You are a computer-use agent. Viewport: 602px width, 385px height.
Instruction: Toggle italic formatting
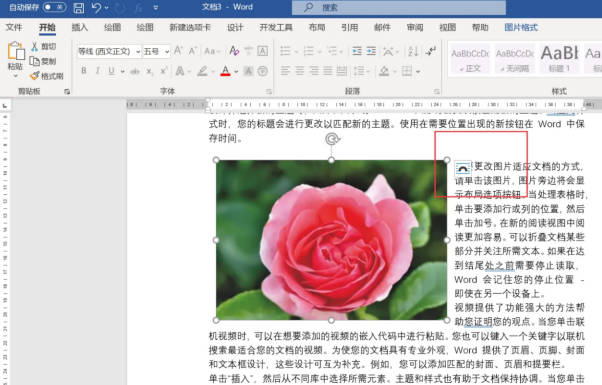click(98, 71)
